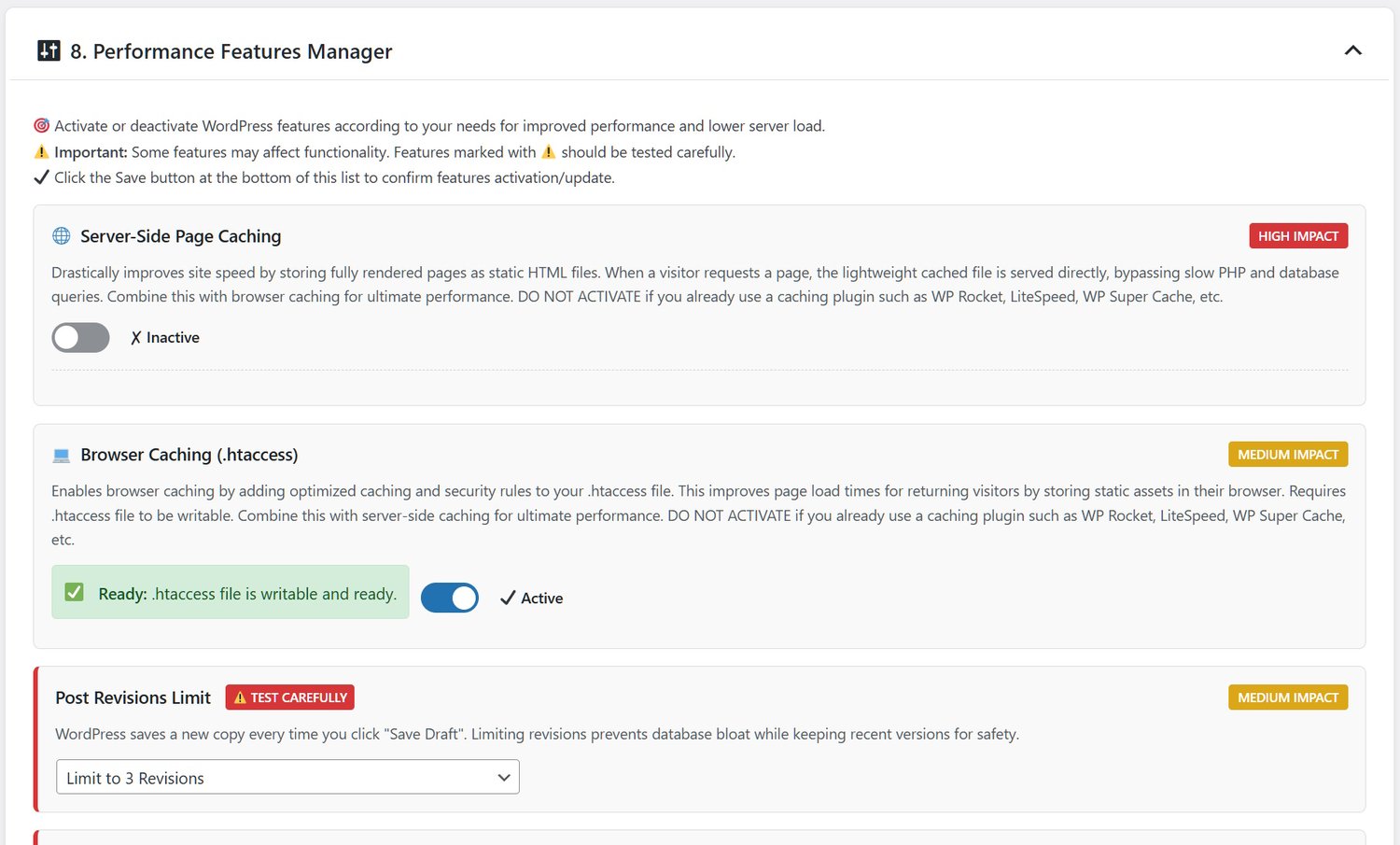Open the Post Revisions Limit dropdown
This screenshot has height=845, width=1400.
click(x=287, y=778)
